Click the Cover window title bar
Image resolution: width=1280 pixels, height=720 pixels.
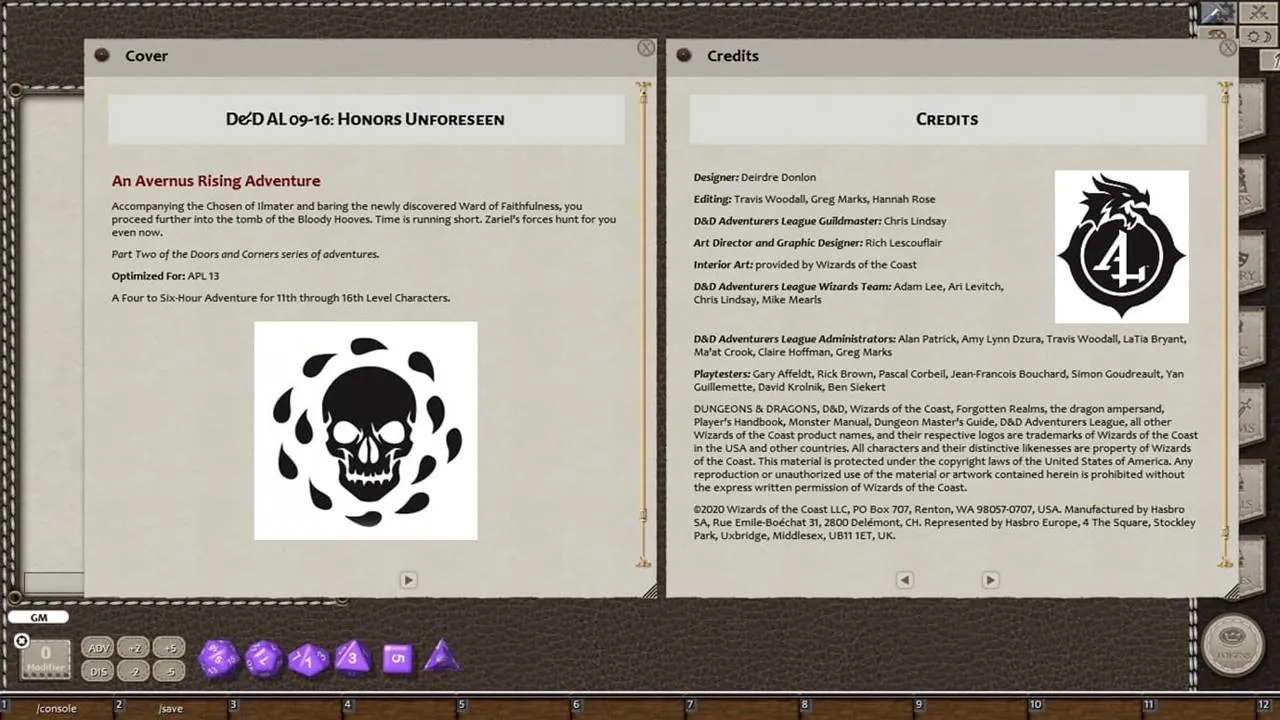pyautogui.click(x=370, y=56)
